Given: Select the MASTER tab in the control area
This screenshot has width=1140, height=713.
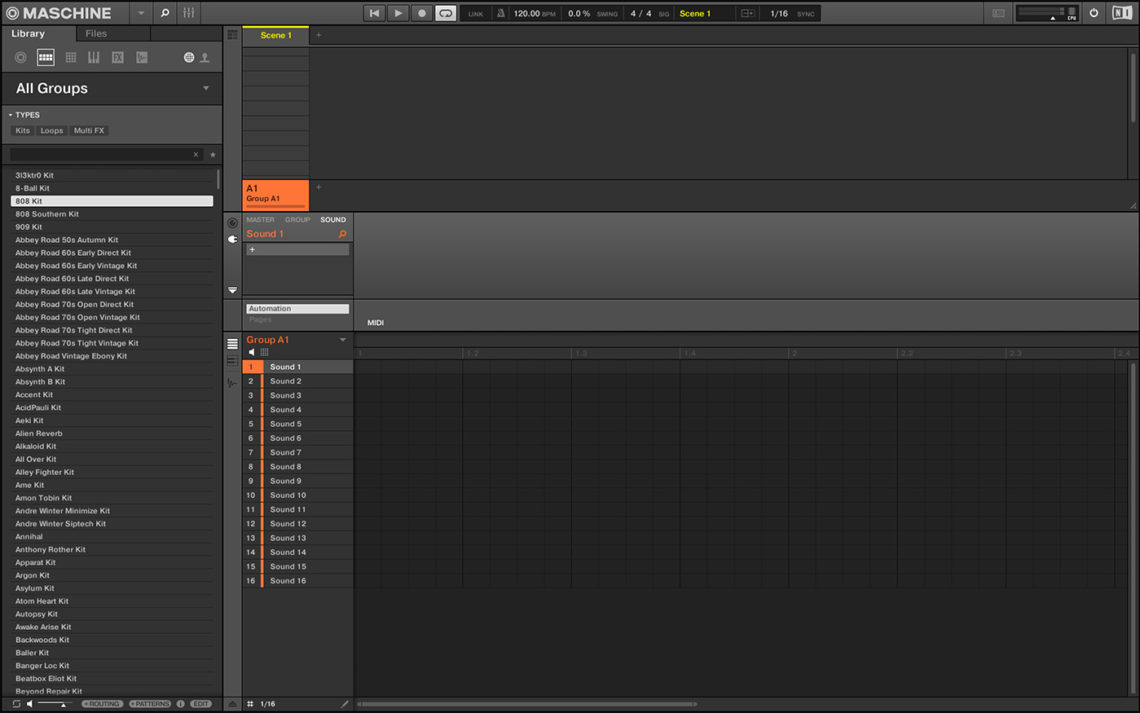Looking at the screenshot, I should point(260,219).
